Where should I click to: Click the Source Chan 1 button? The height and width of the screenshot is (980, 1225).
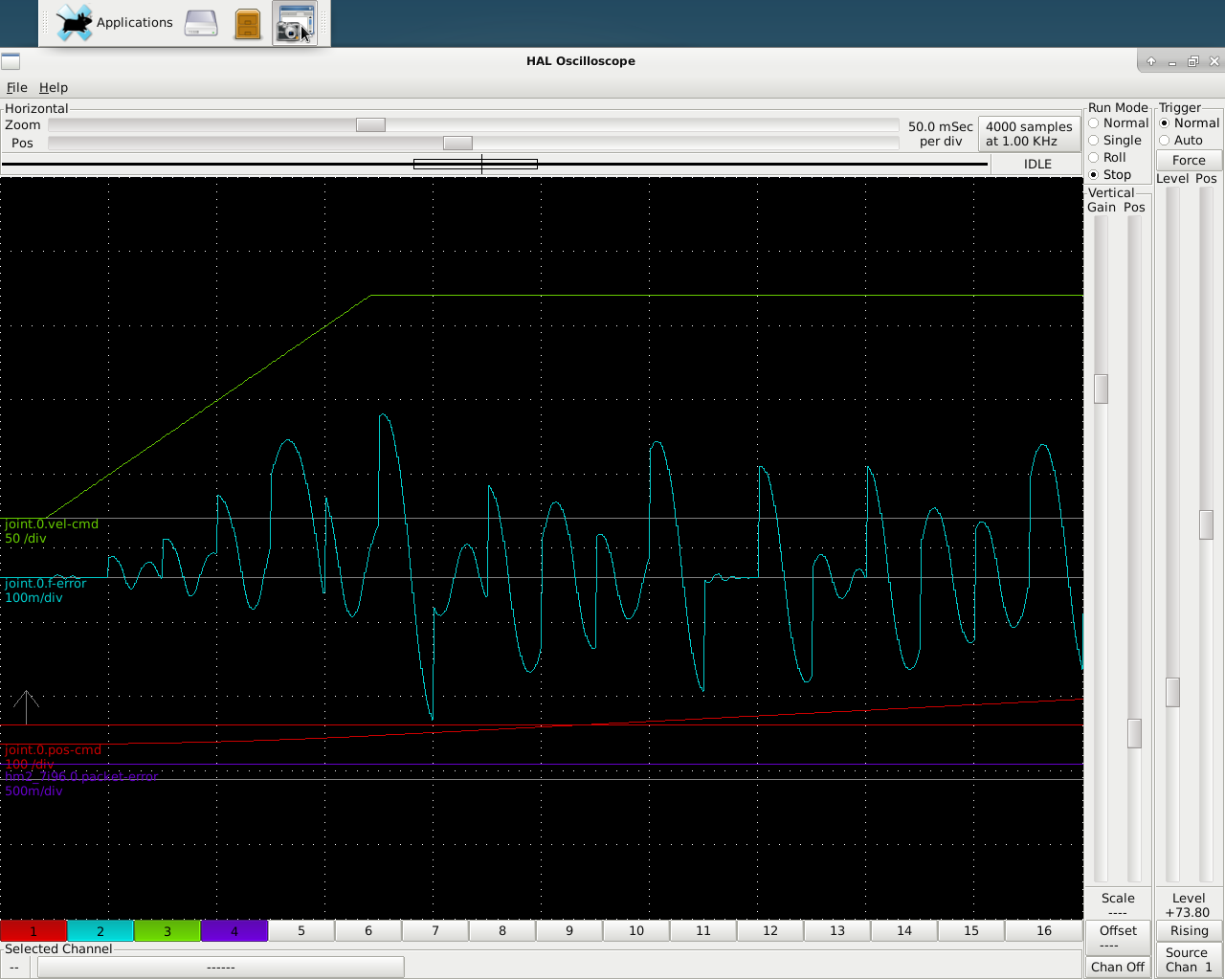(x=1189, y=960)
